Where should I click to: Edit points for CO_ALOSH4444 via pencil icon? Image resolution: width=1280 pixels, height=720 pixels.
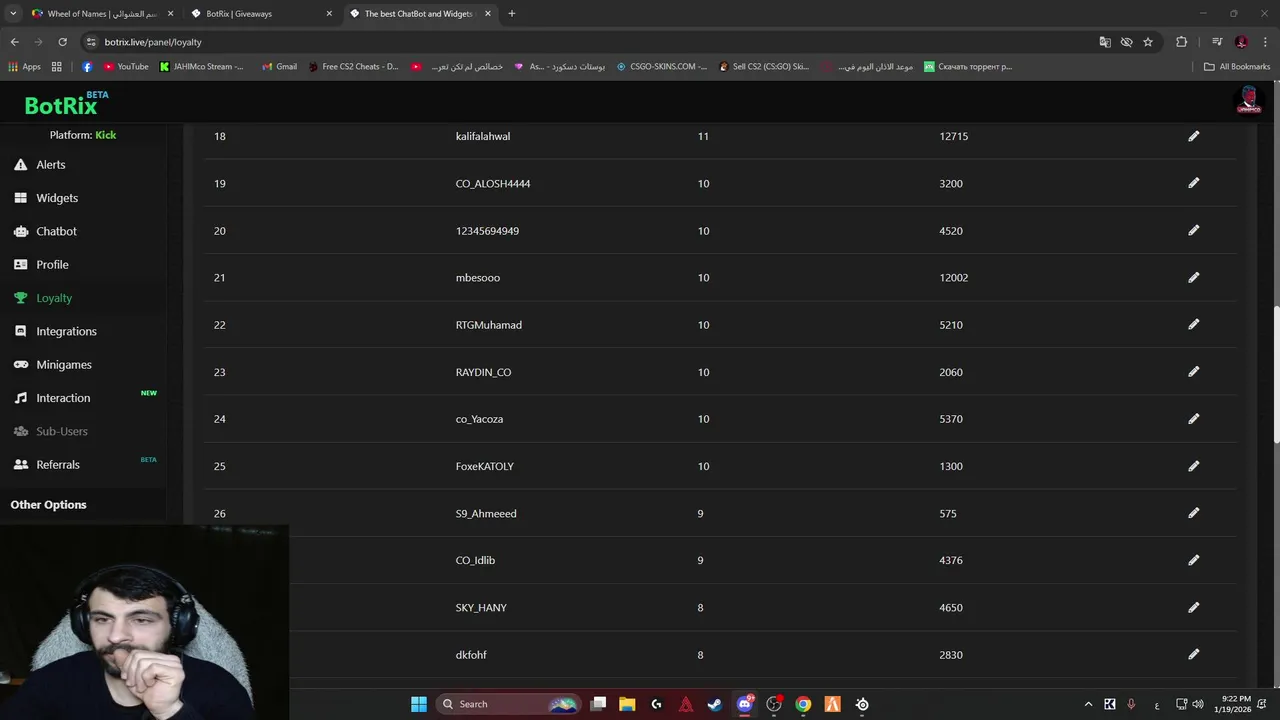pos(1193,183)
